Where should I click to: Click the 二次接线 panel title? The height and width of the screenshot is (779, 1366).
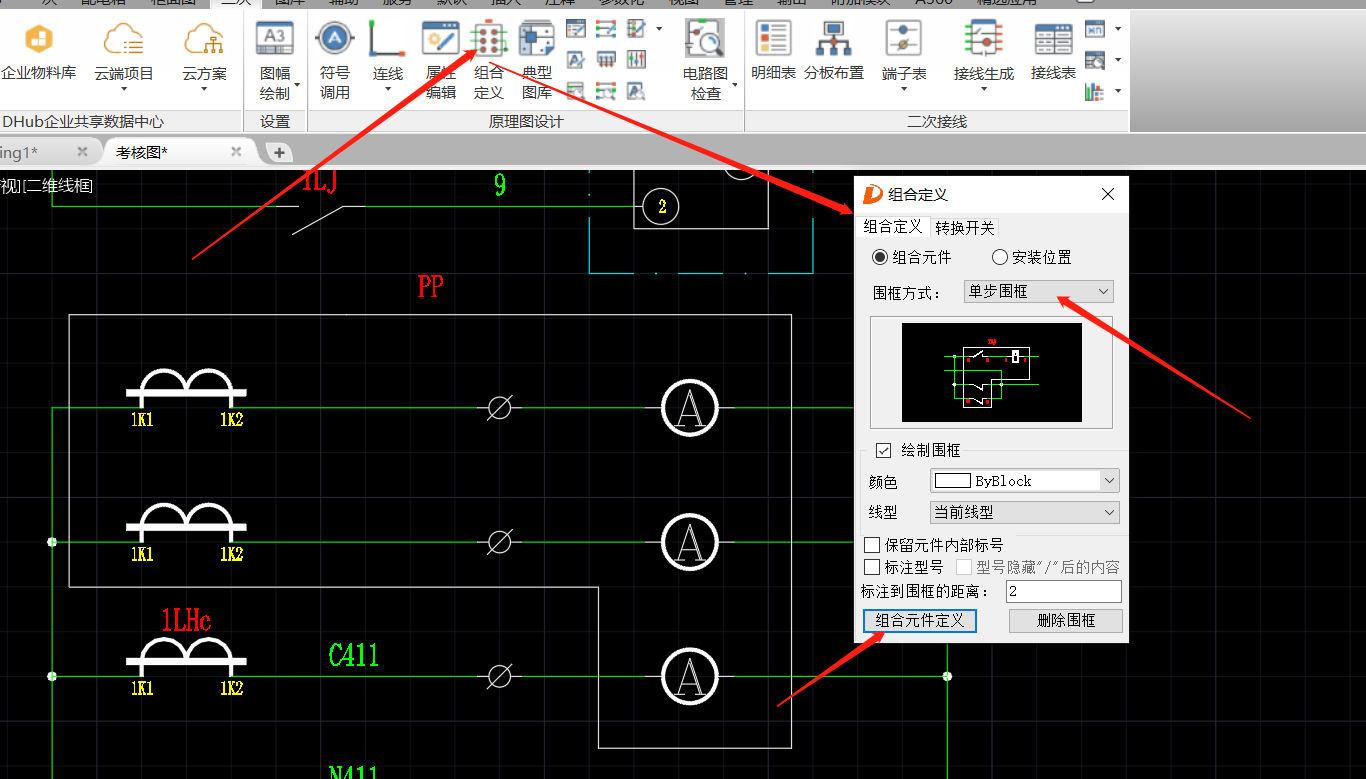[x=937, y=122]
